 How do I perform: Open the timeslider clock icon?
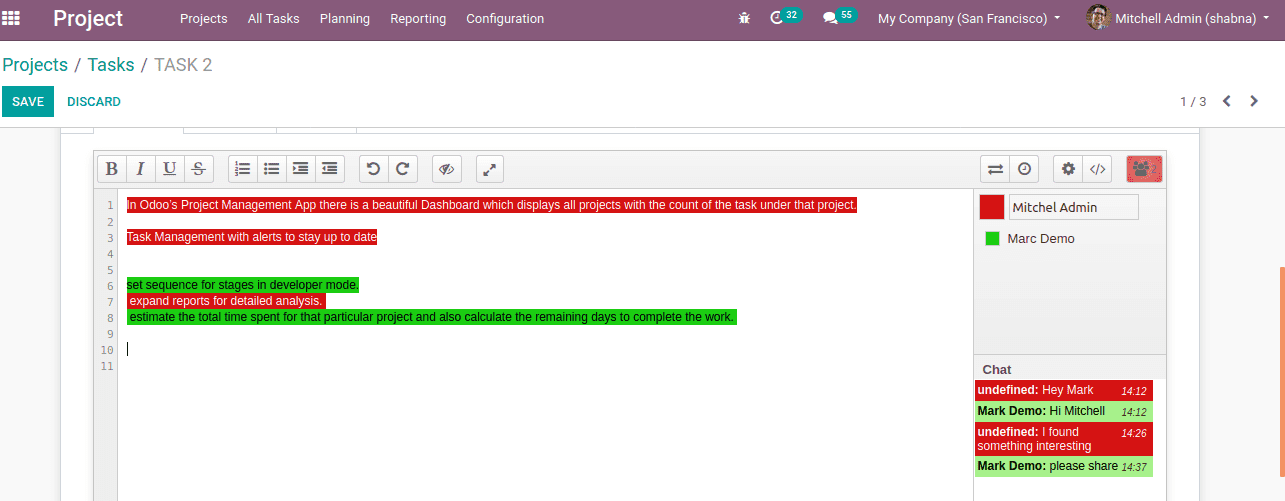point(1024,169)
